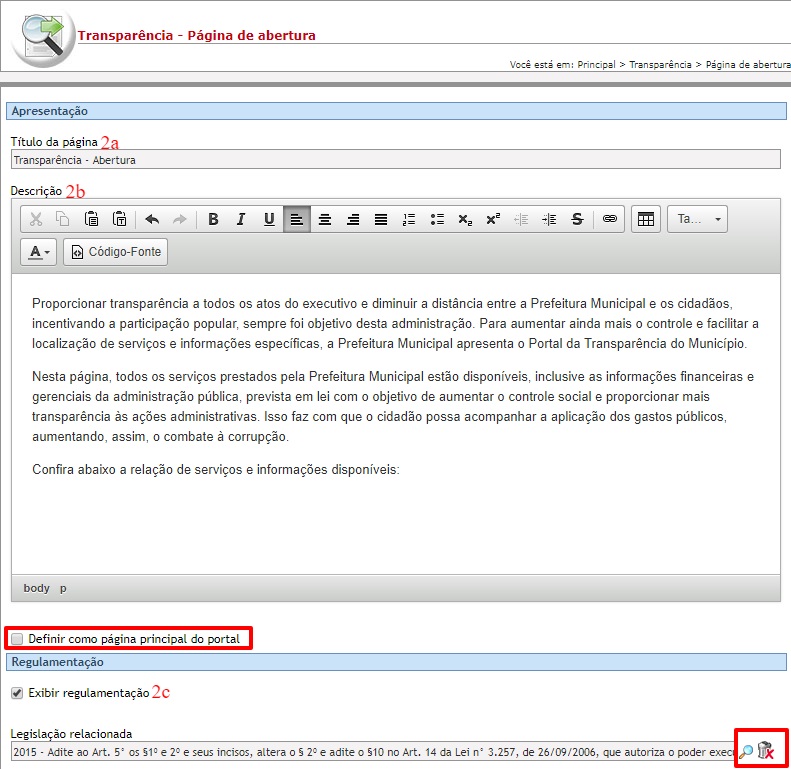This screenshot has width=791, height=769.
Task: Insert a table into the description
Action: tap(646, 219)
